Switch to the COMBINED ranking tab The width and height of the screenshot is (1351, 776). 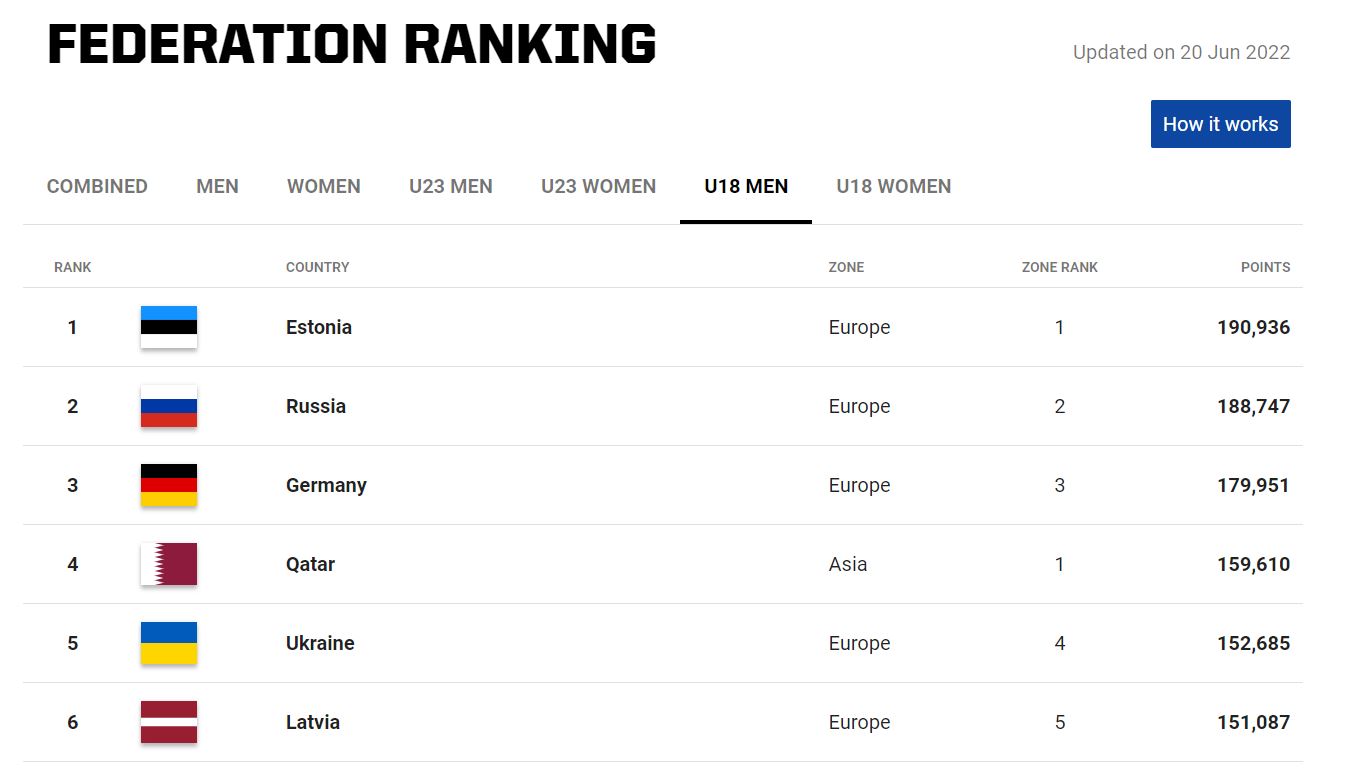tap(97, 186)
